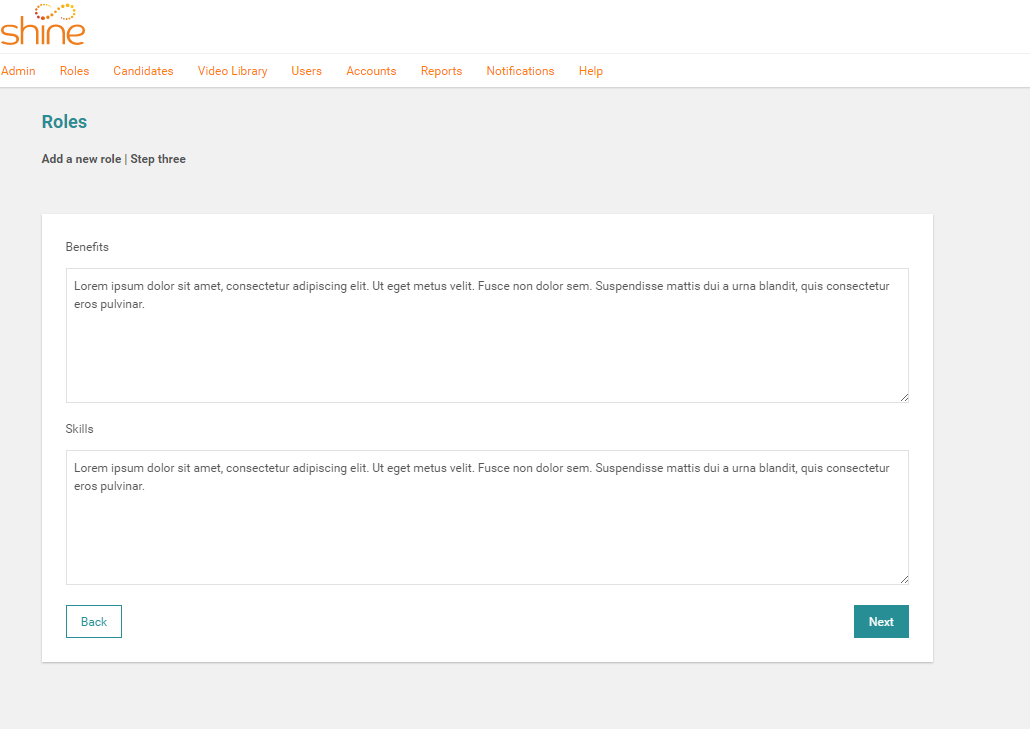
Task: Navigate to Video Library
Action: pyautogui.click(x=232, y=71)
